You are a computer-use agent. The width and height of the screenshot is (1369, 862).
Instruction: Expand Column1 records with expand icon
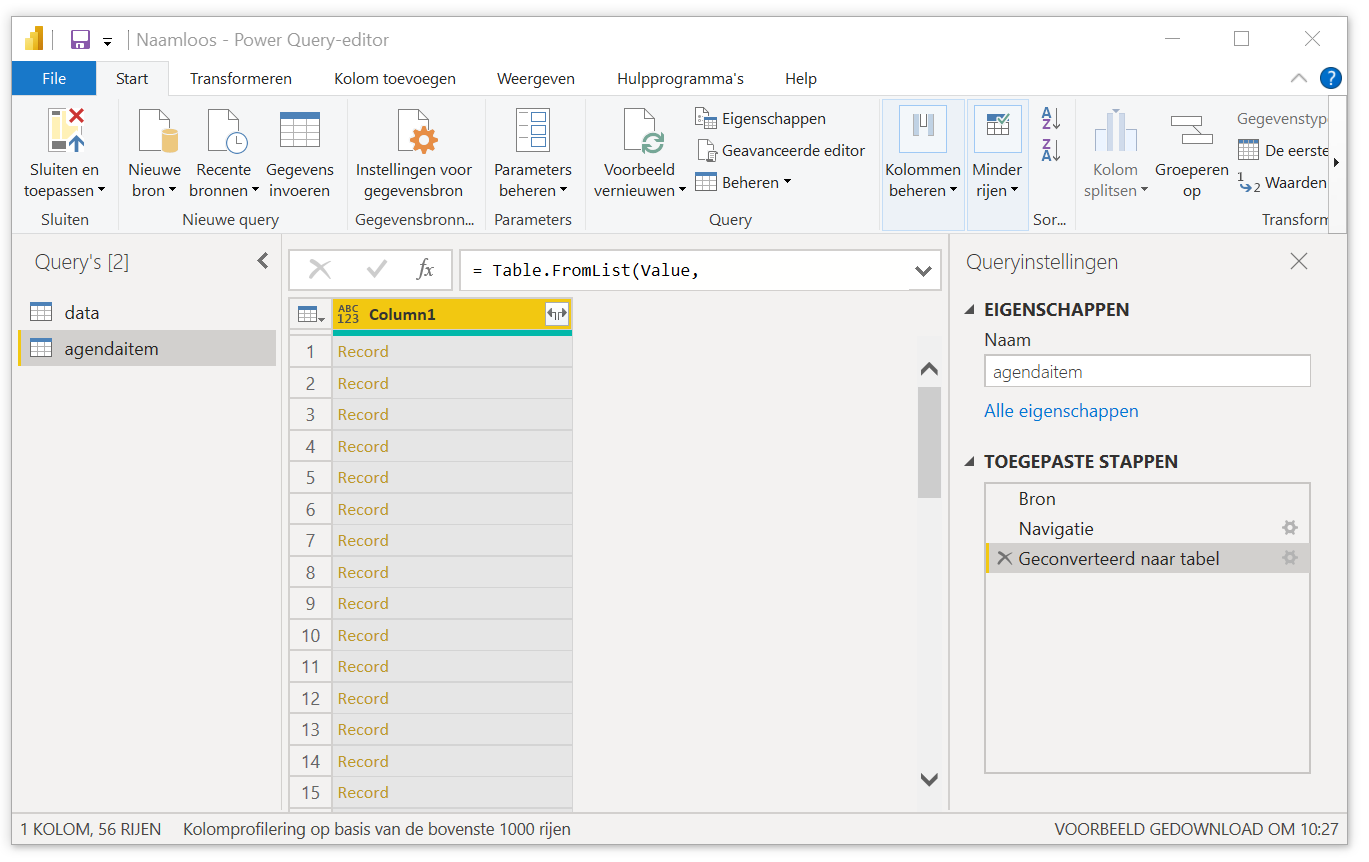[557, 314]
